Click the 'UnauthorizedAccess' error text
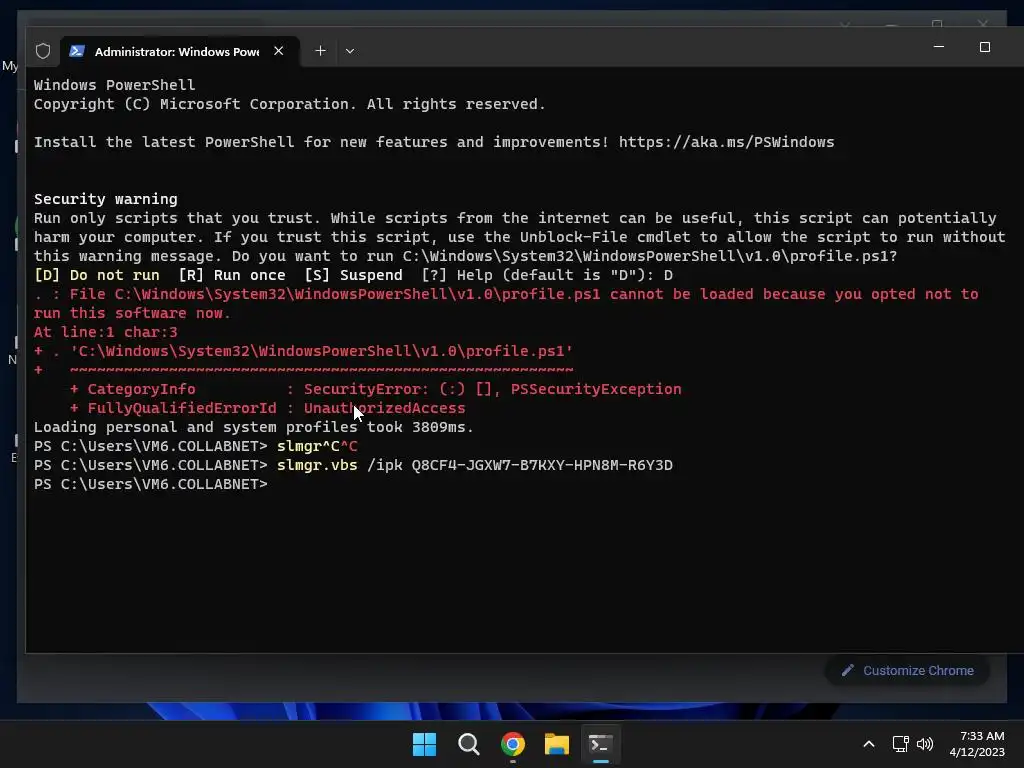Screen dimensions: 1024x768 click(x=385, y=408)
